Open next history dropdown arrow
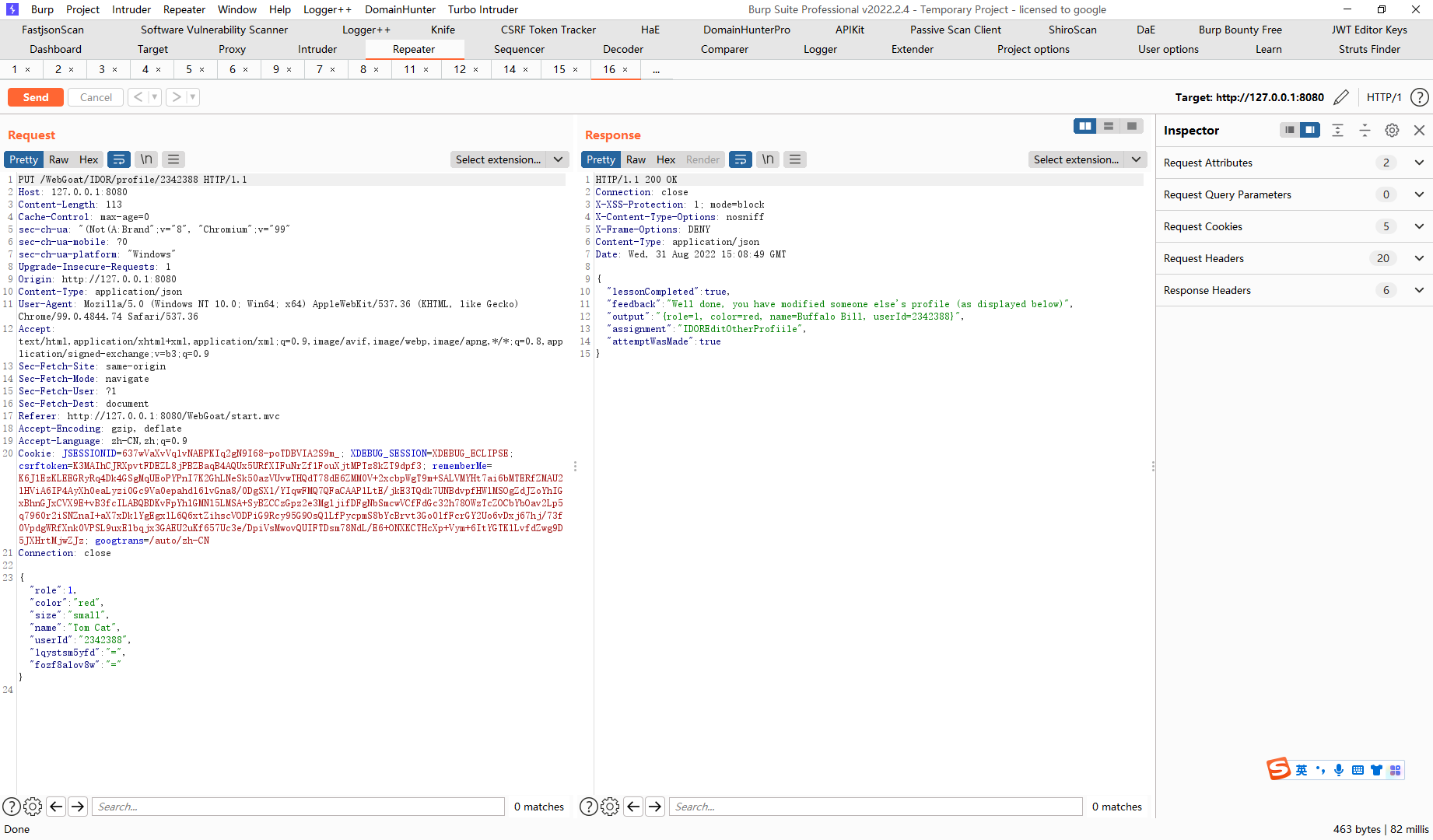This screenshot has height=840, width=1433. pyautogui.click(x=193, y=97)
